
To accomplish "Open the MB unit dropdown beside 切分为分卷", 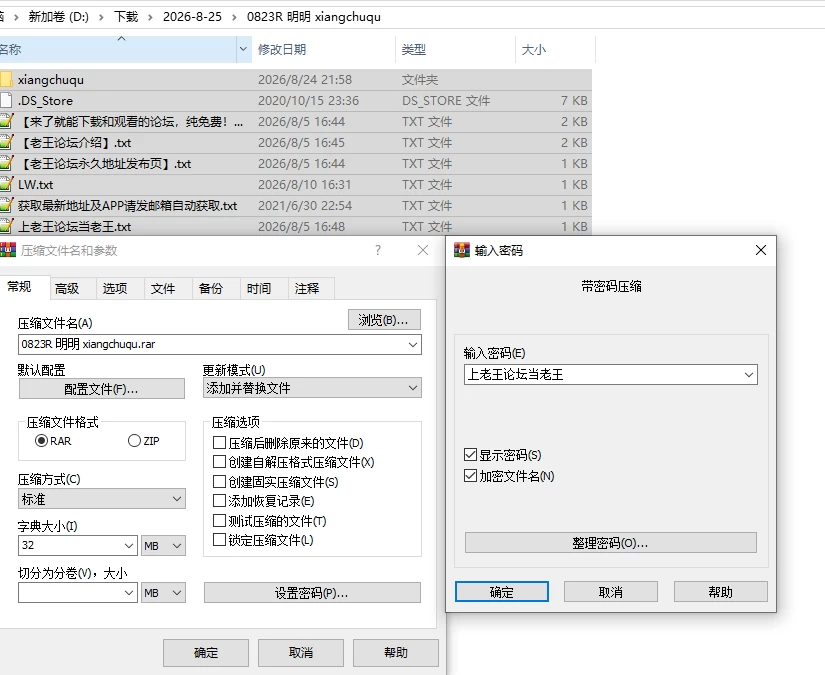I will click(x=163, y=593).
